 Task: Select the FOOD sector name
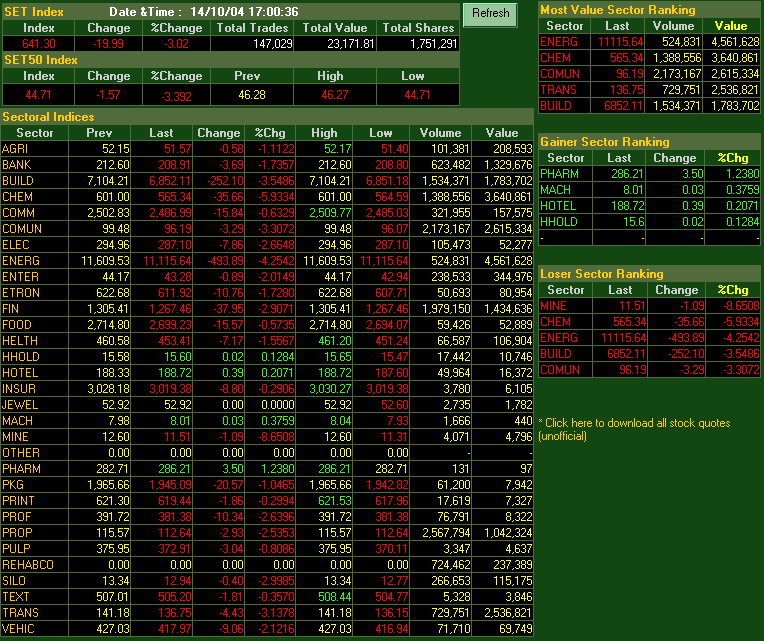(x=17, y=325)
